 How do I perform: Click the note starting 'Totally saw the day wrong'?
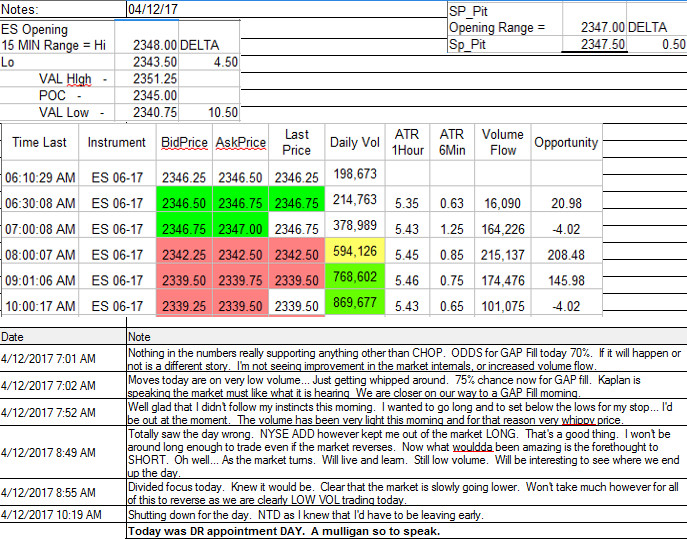[407, 453]
